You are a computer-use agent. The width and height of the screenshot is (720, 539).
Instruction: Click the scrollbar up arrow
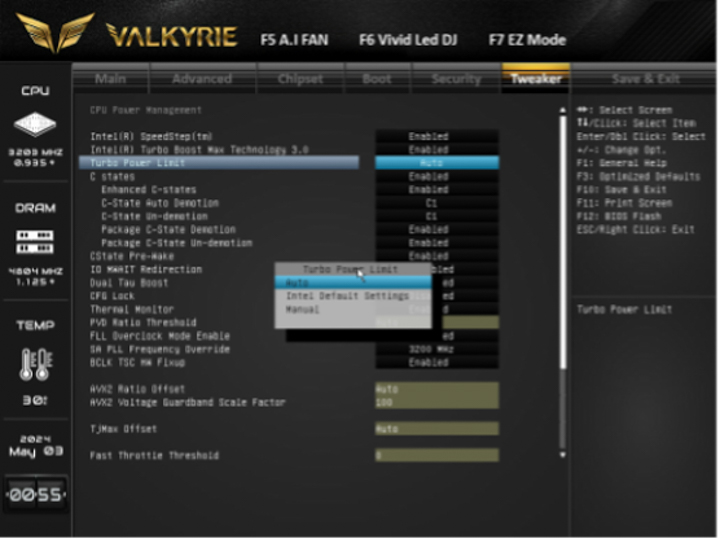pyautogui.click(x=562, y=110)
